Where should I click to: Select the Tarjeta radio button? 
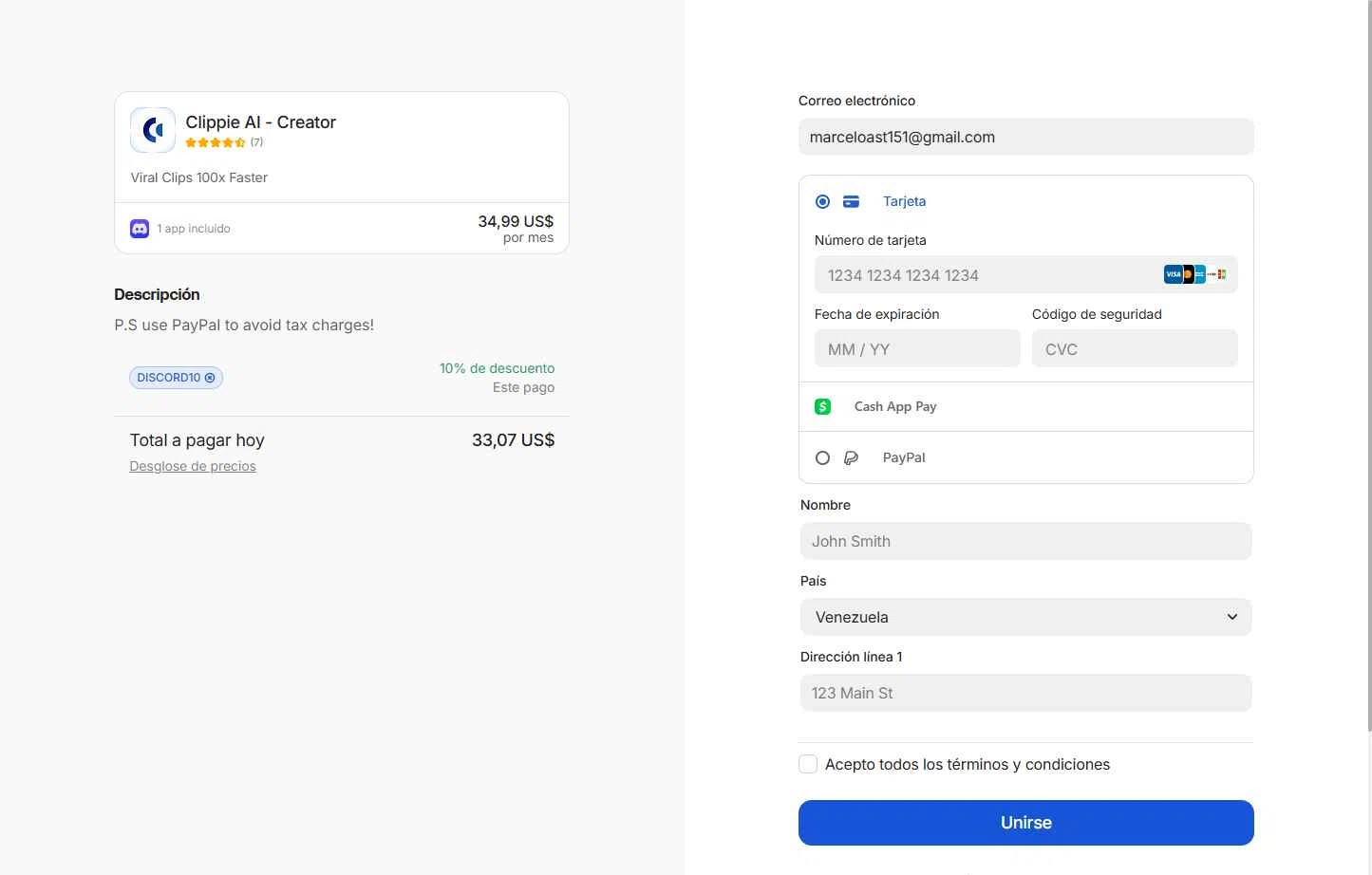coord(823,201)
